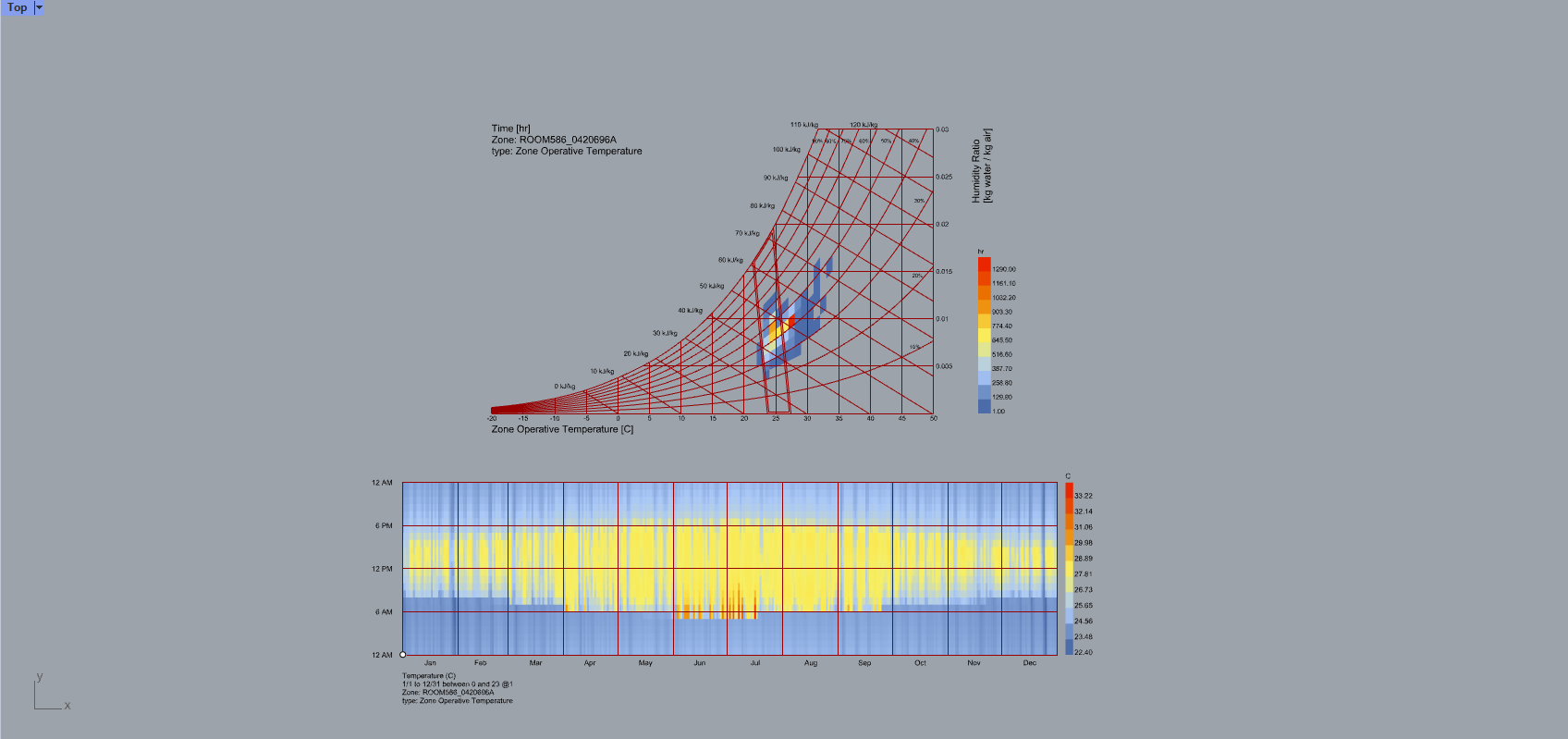Viewport: 1568px width, 739px height.
Task: Select the 'Mar' month label under the heatmap
Action: click(536, 663)
